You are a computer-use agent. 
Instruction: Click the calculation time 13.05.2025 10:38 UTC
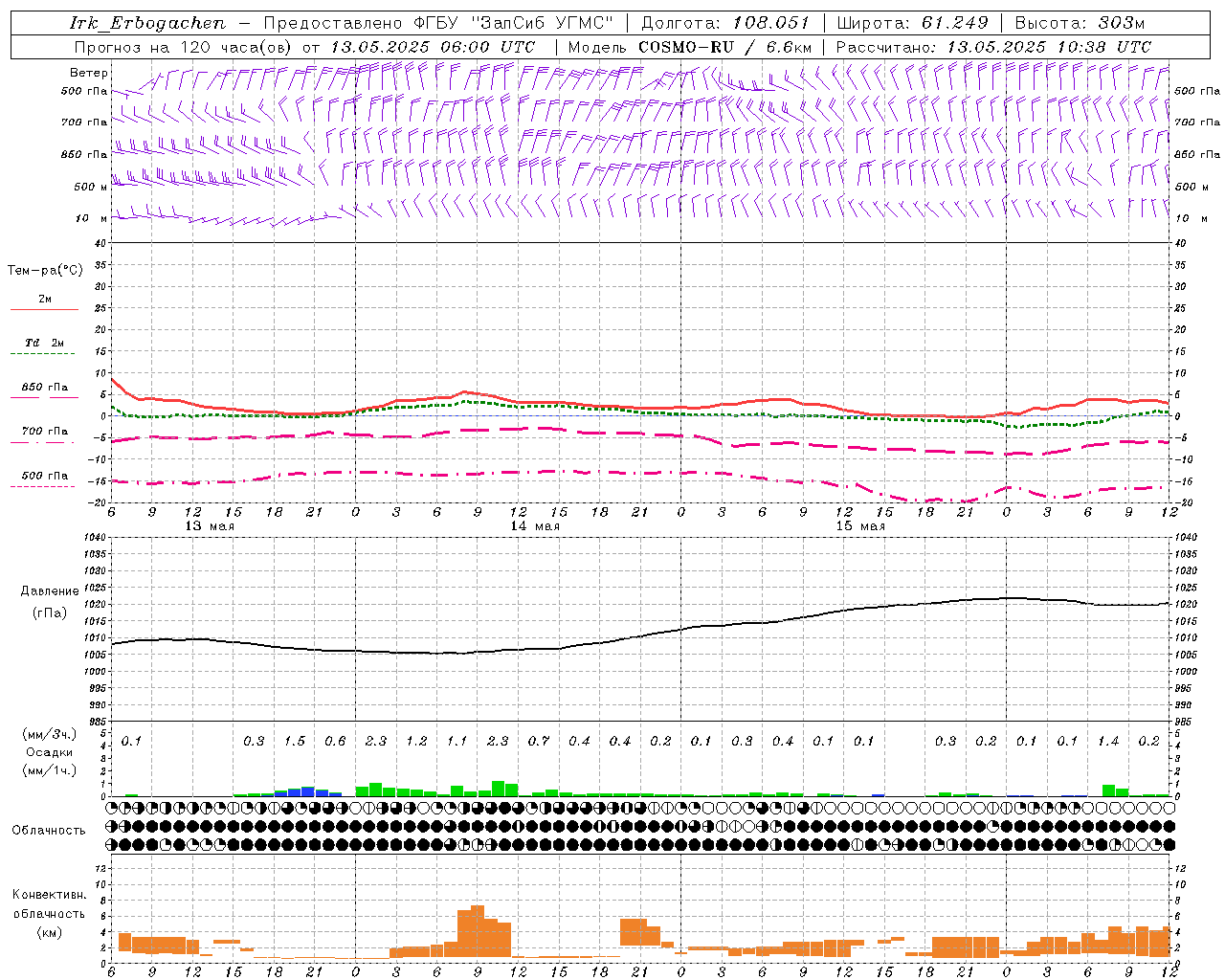(1050, 47)
